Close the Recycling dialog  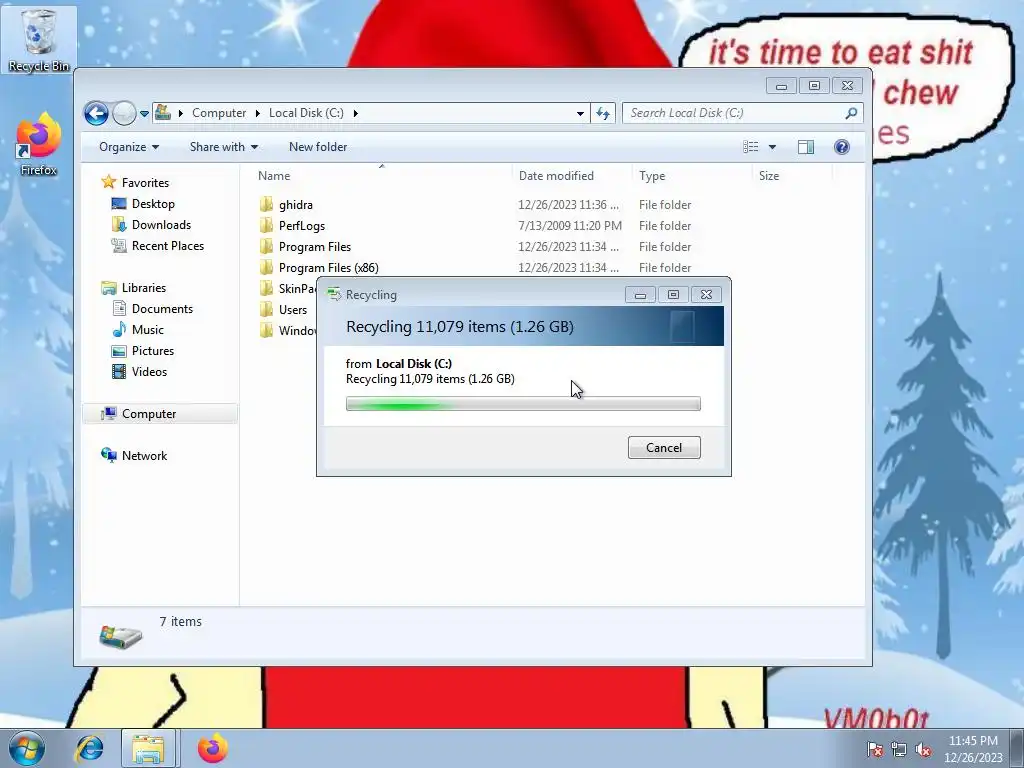click(707, 295)
